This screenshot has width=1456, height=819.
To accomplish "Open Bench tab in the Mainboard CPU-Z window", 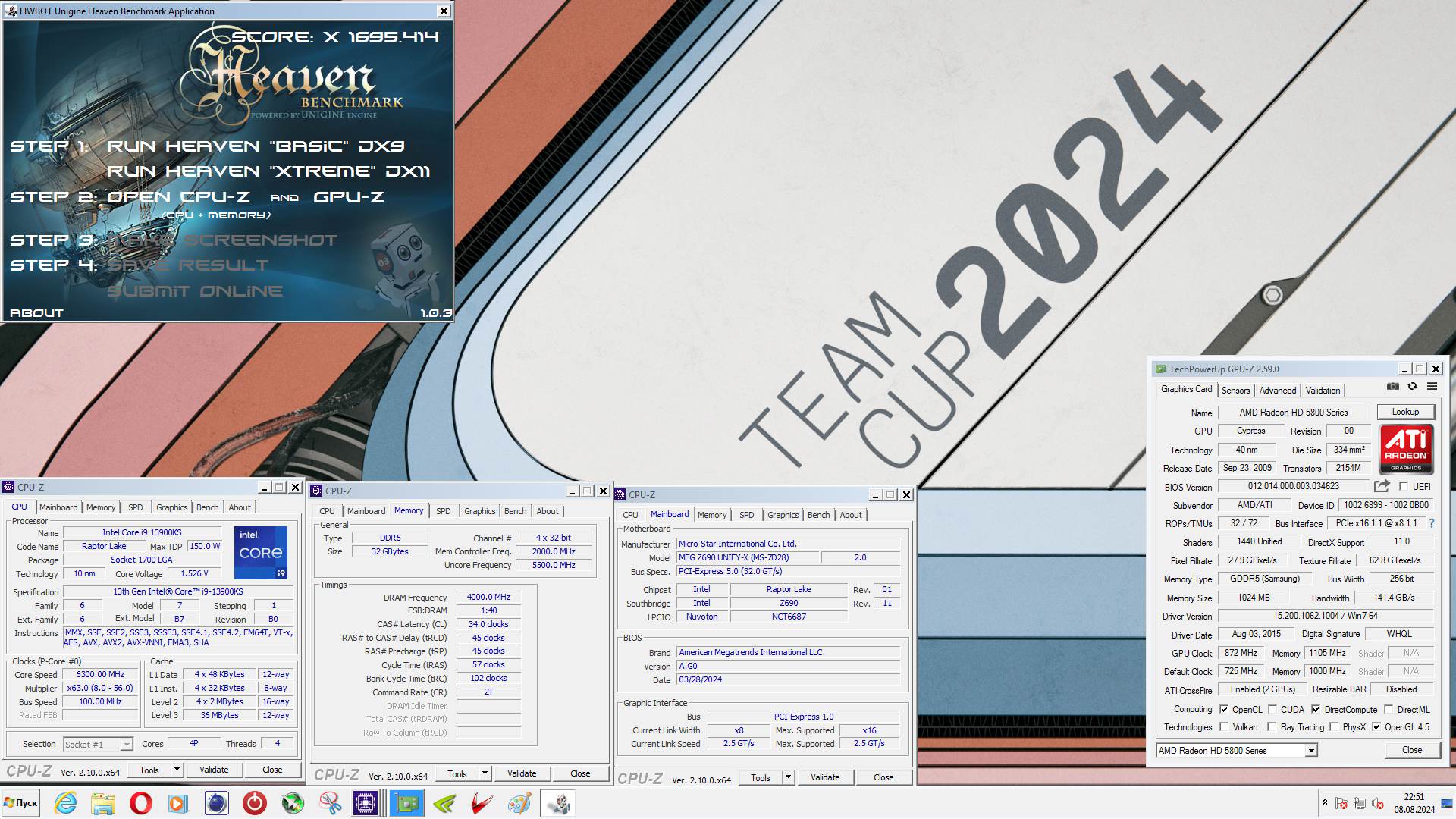I will pyautogui.click(x=818, y=515).
